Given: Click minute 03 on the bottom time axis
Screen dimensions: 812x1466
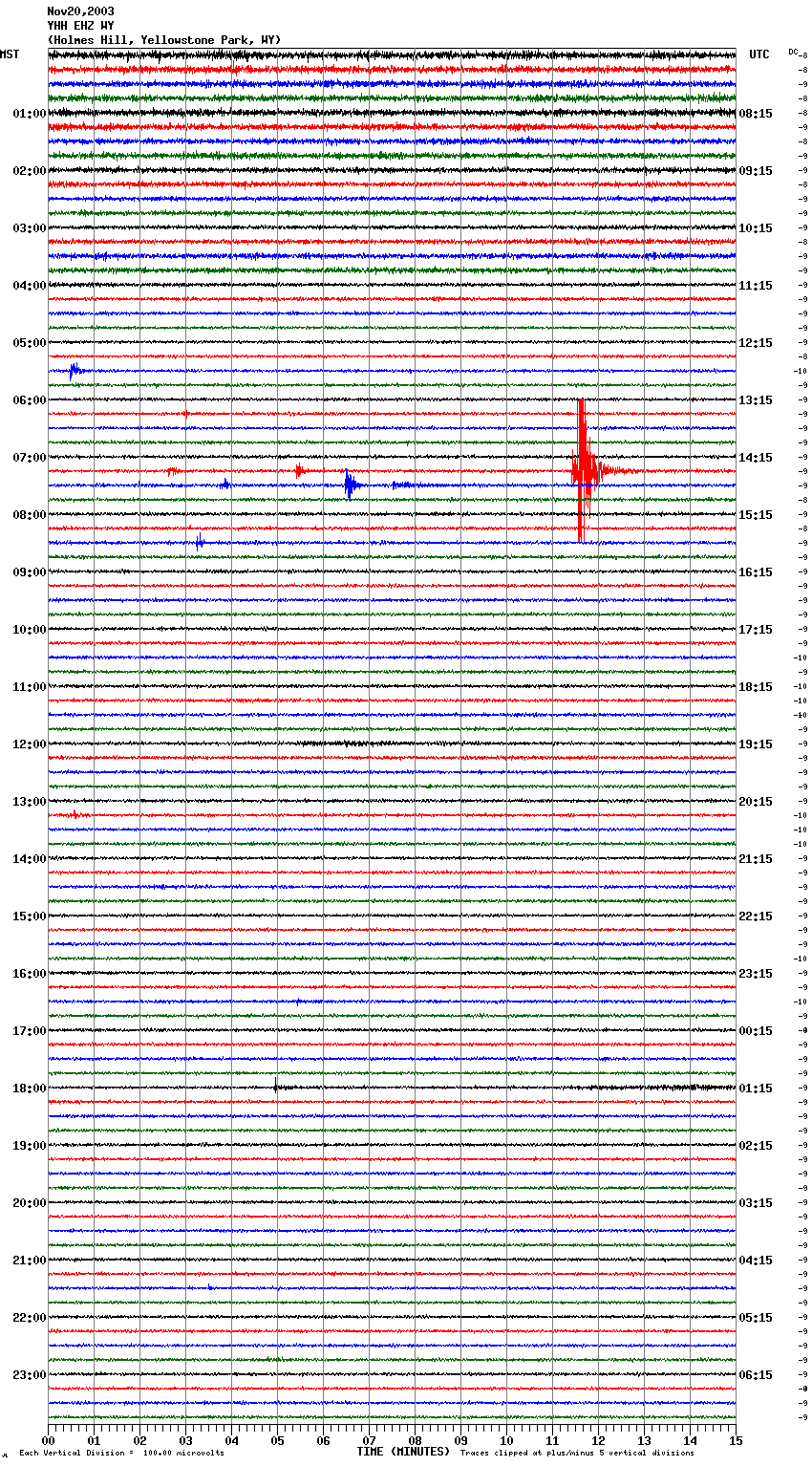Looking at the screenshot, I should click(x=186, y=1440).
